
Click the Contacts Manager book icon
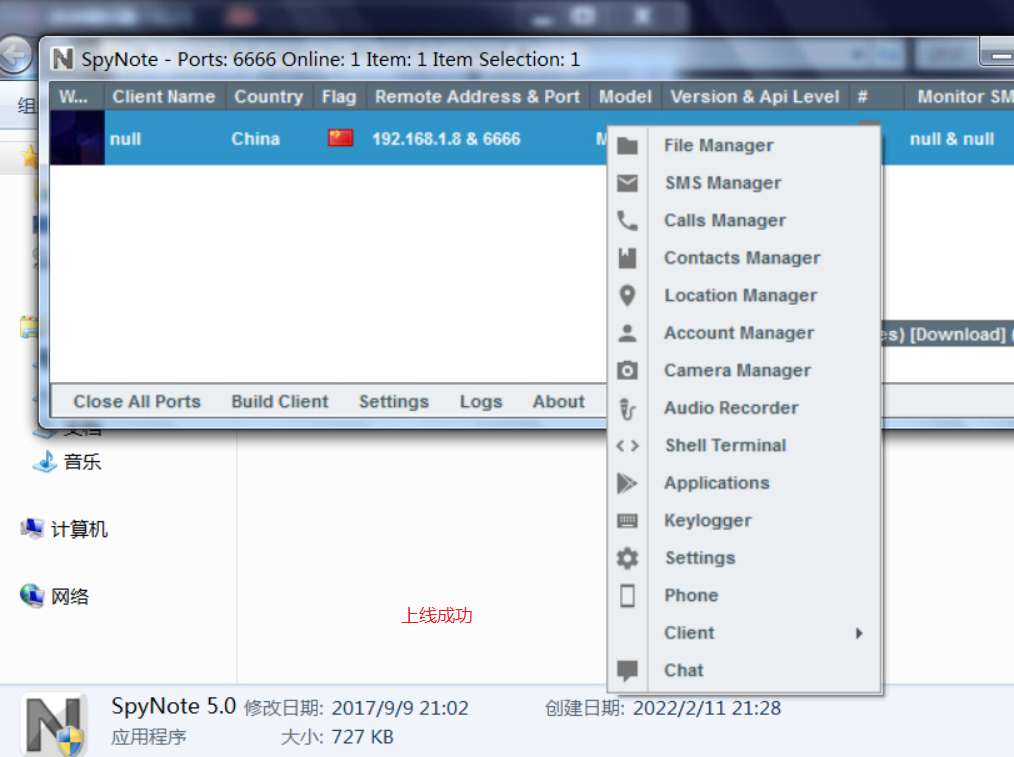click(x=627, y=259)
